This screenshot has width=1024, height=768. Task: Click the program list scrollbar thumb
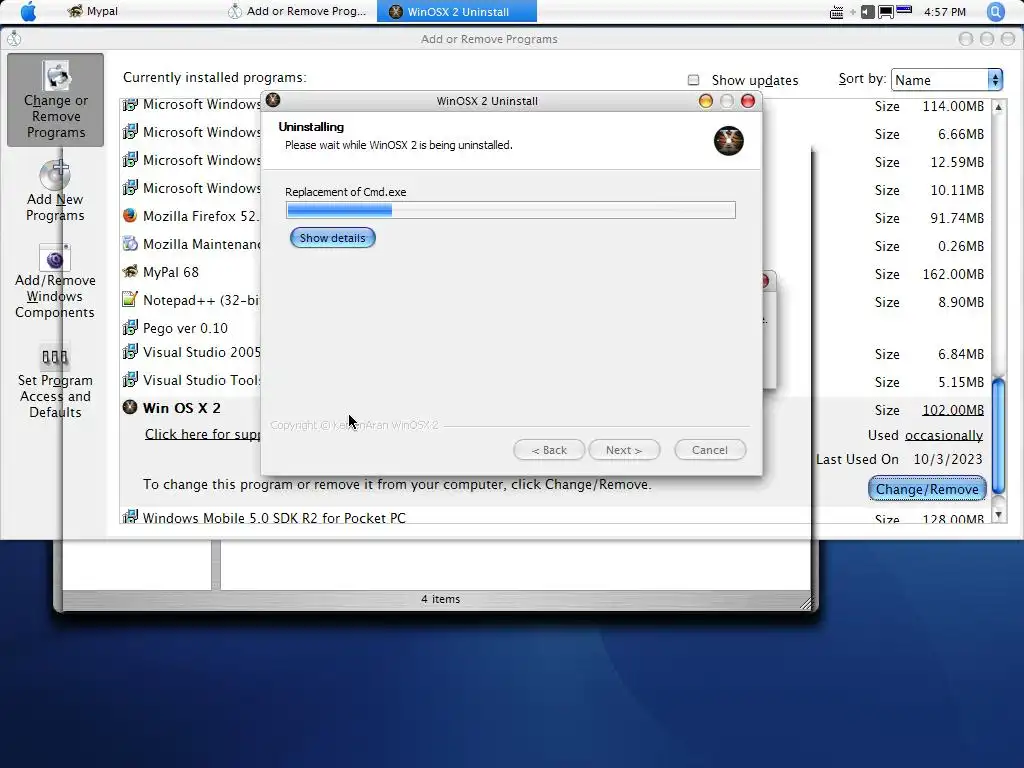tap(998, 436)
